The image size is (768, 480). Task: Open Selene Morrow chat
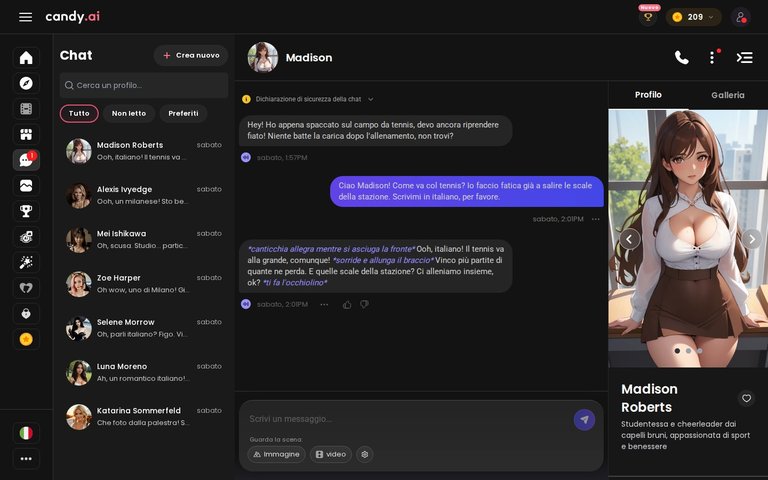(144, 328)
